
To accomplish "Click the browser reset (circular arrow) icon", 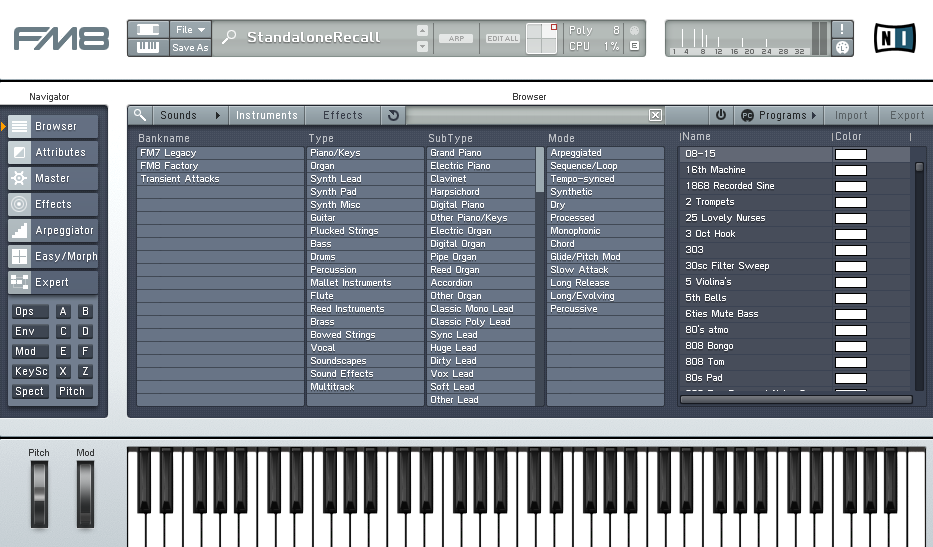I will pos(394,115).
